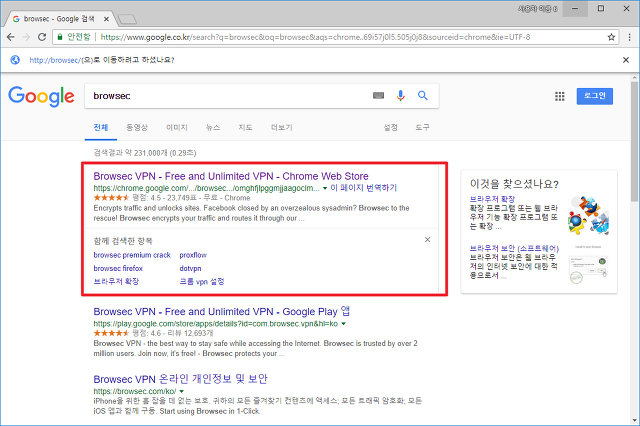
Task: Open on-screen keyboard icon in search box
Action: pyautogui.click(x=378, y=95)
